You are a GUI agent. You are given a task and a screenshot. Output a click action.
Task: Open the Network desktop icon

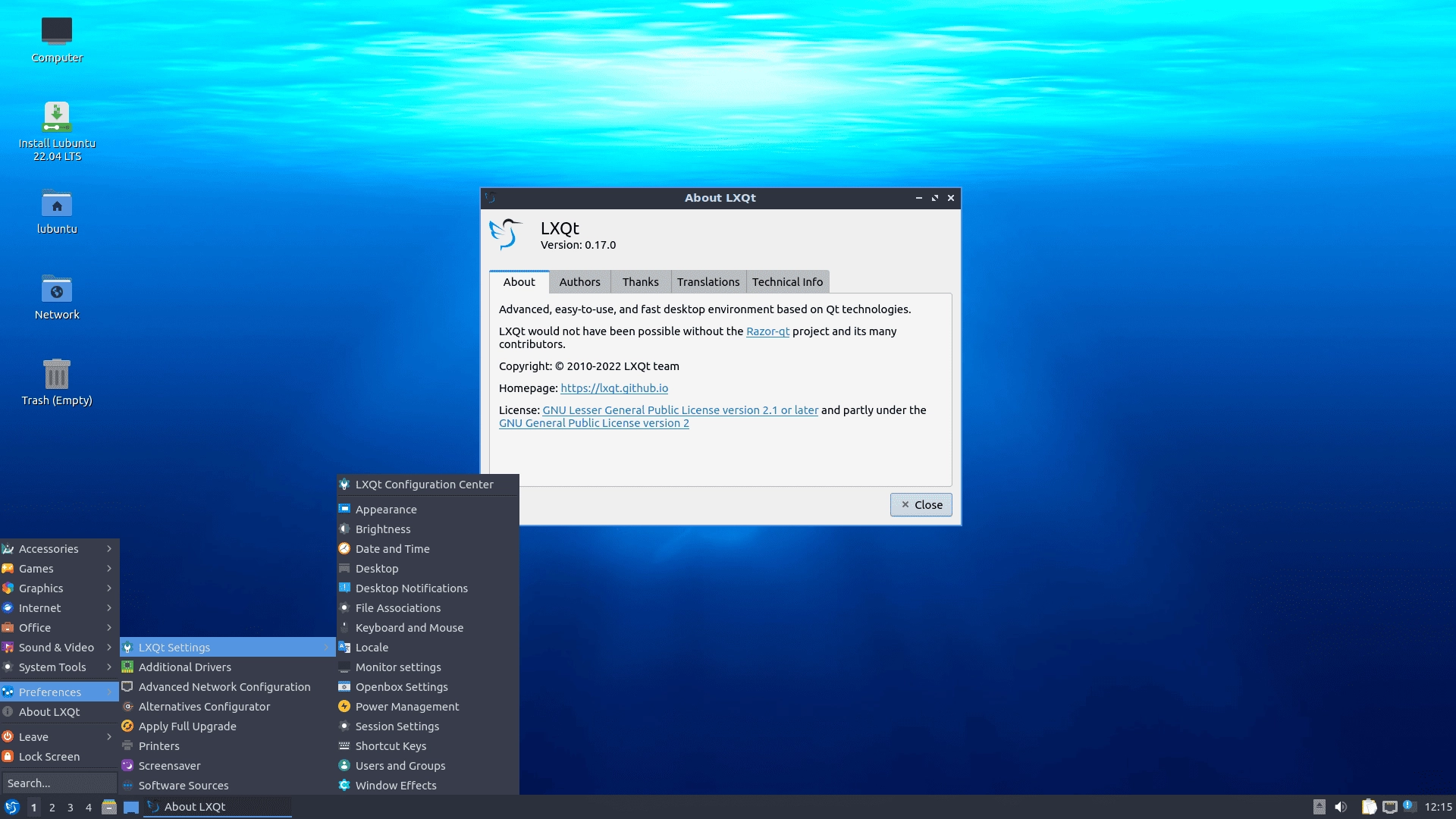pos(57,297)
